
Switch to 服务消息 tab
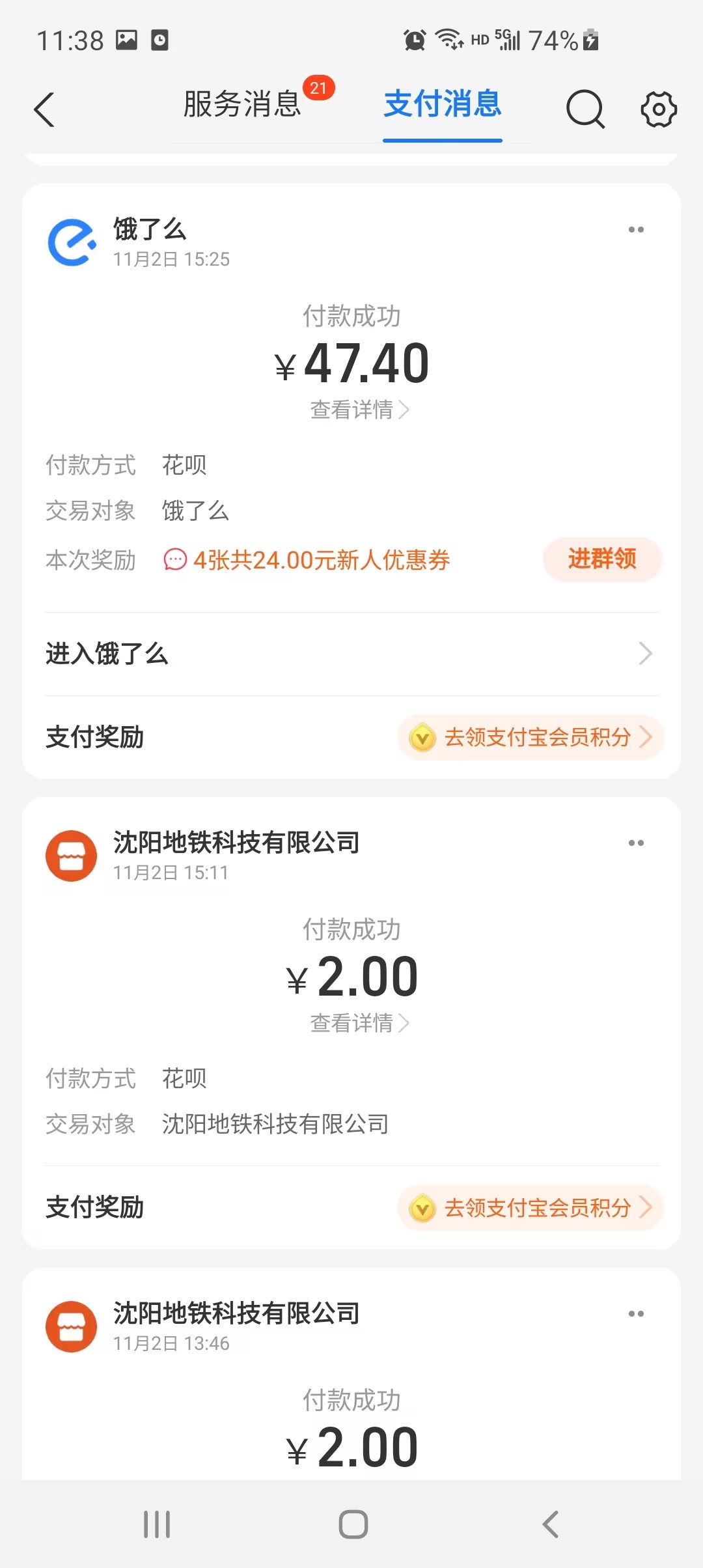click(x=242, y=104)
